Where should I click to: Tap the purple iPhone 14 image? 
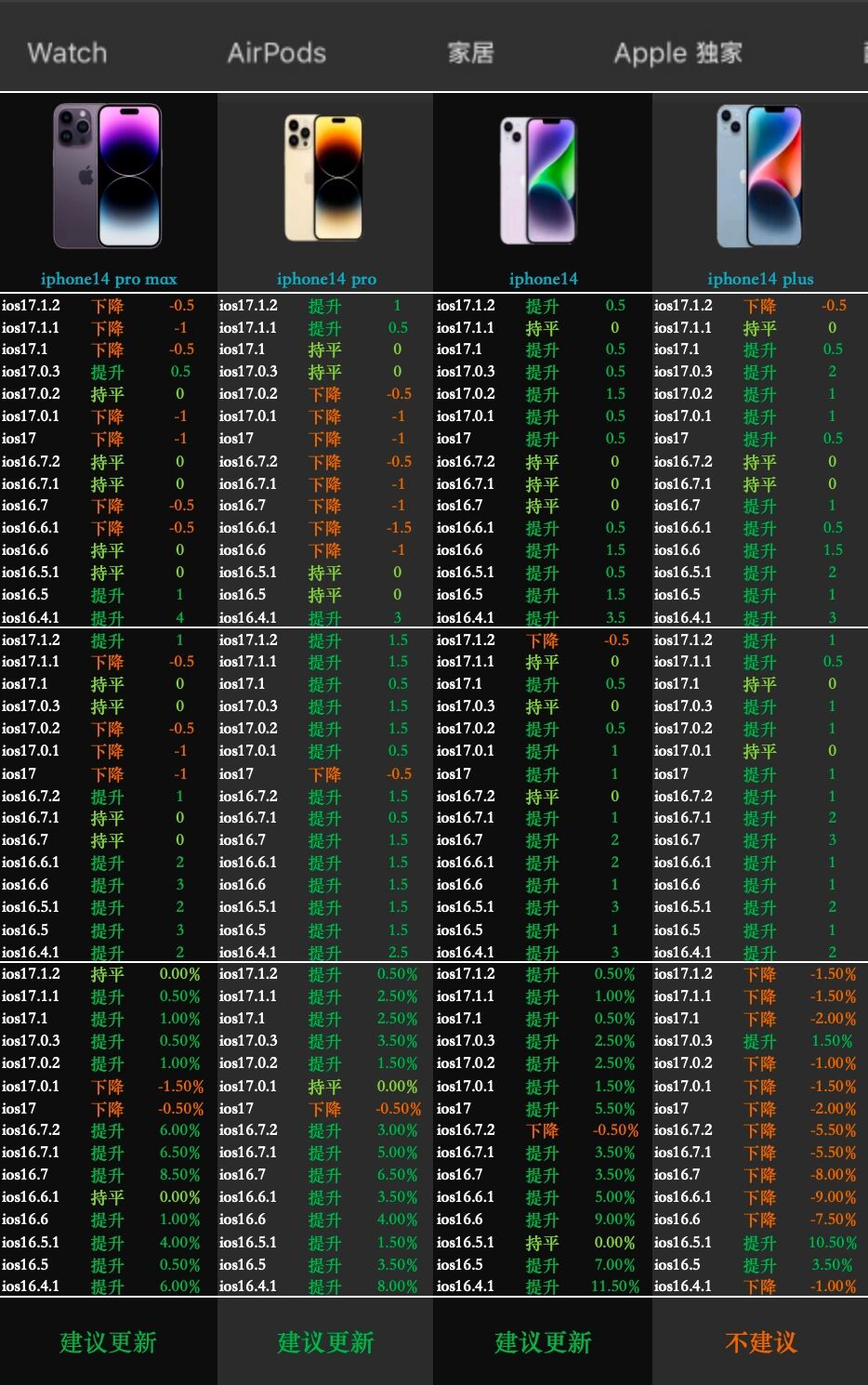click(x=539, y=180)
